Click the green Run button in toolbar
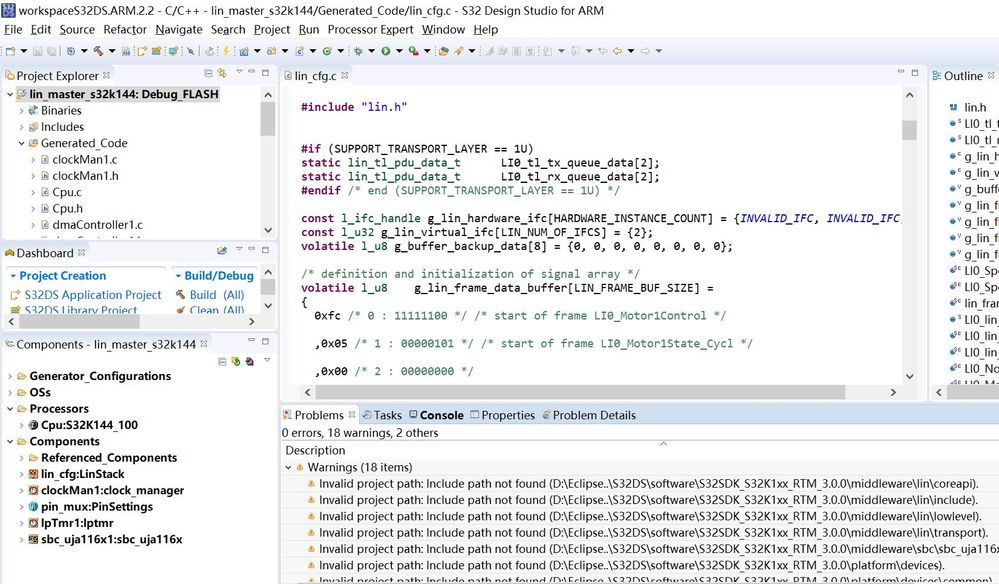This screenshot has width=999, height=584. pos(385,51)
